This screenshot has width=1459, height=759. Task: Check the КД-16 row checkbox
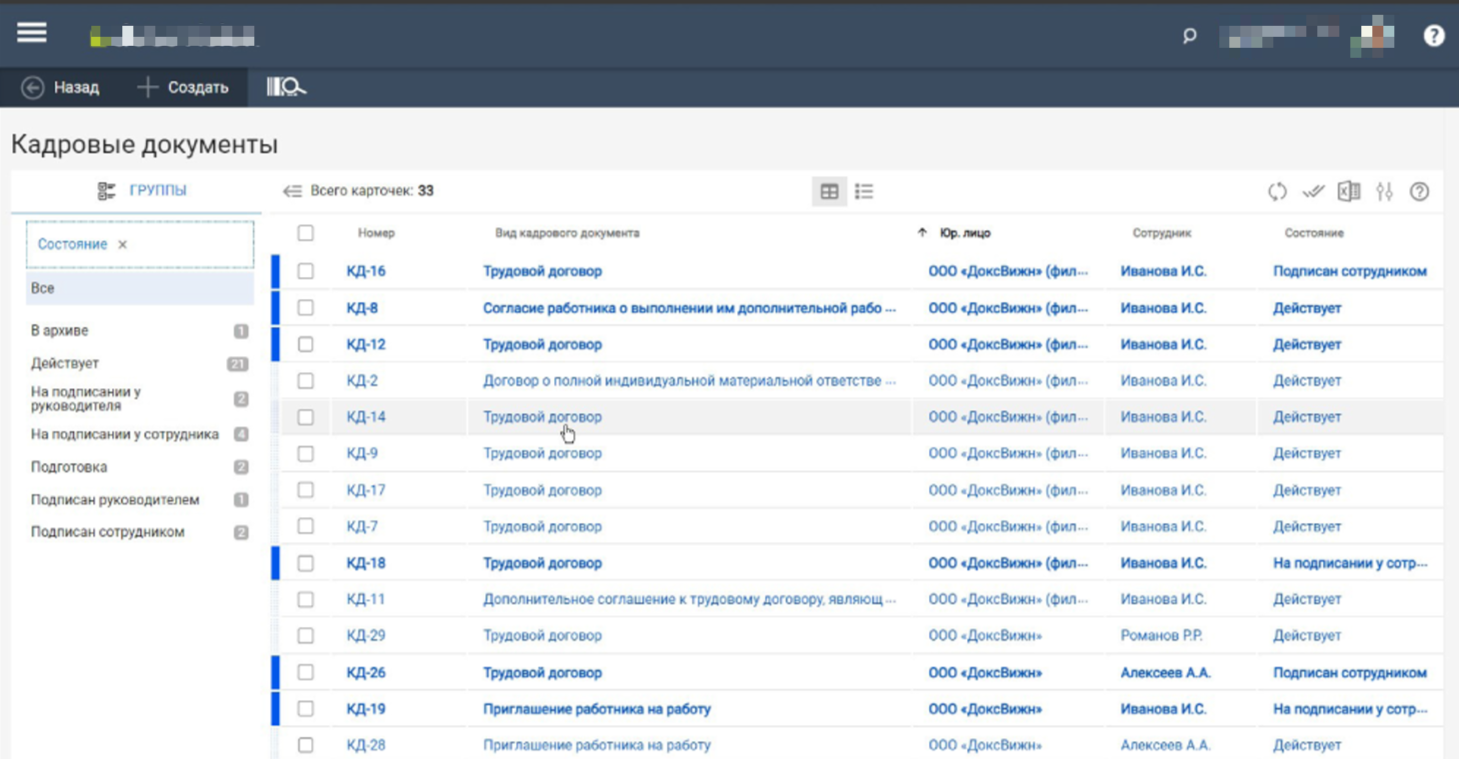pyautogui.click(x=306, y=271)
